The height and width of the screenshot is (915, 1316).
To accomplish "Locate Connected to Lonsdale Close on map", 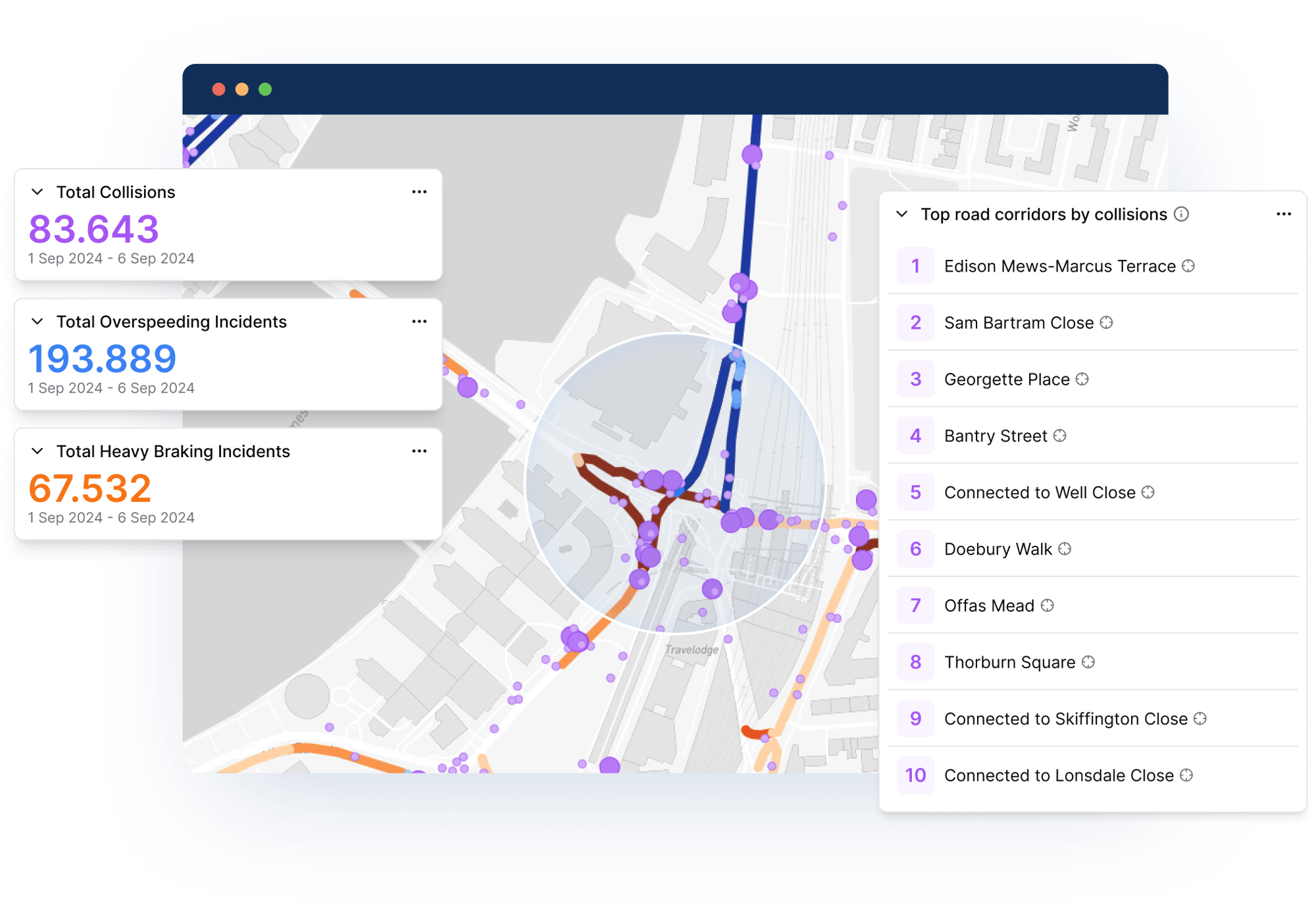I will click(1186, 776).
